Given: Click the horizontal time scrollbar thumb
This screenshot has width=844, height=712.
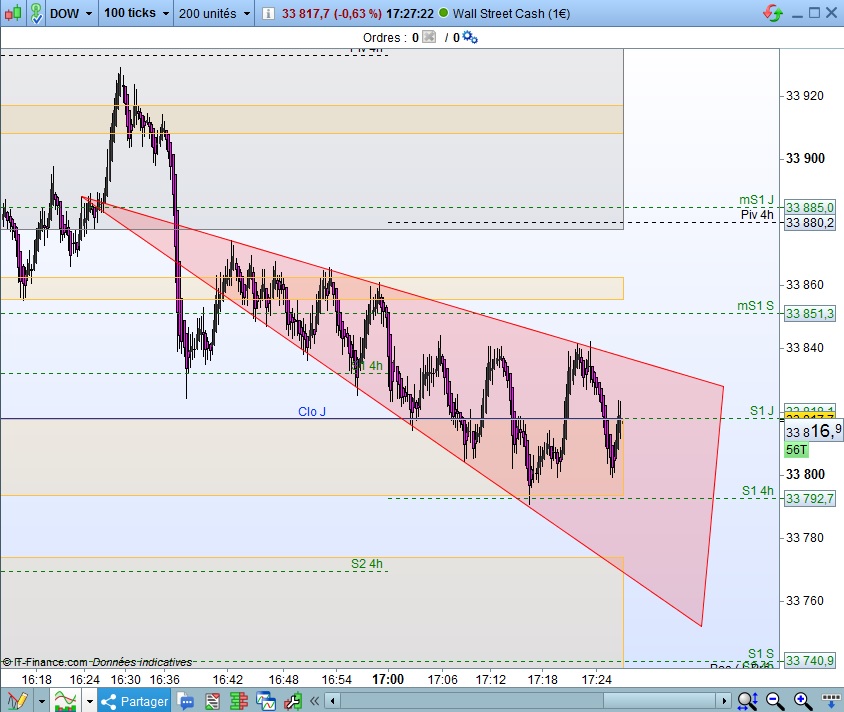Looking at the screenshot, I should [660, 701].
